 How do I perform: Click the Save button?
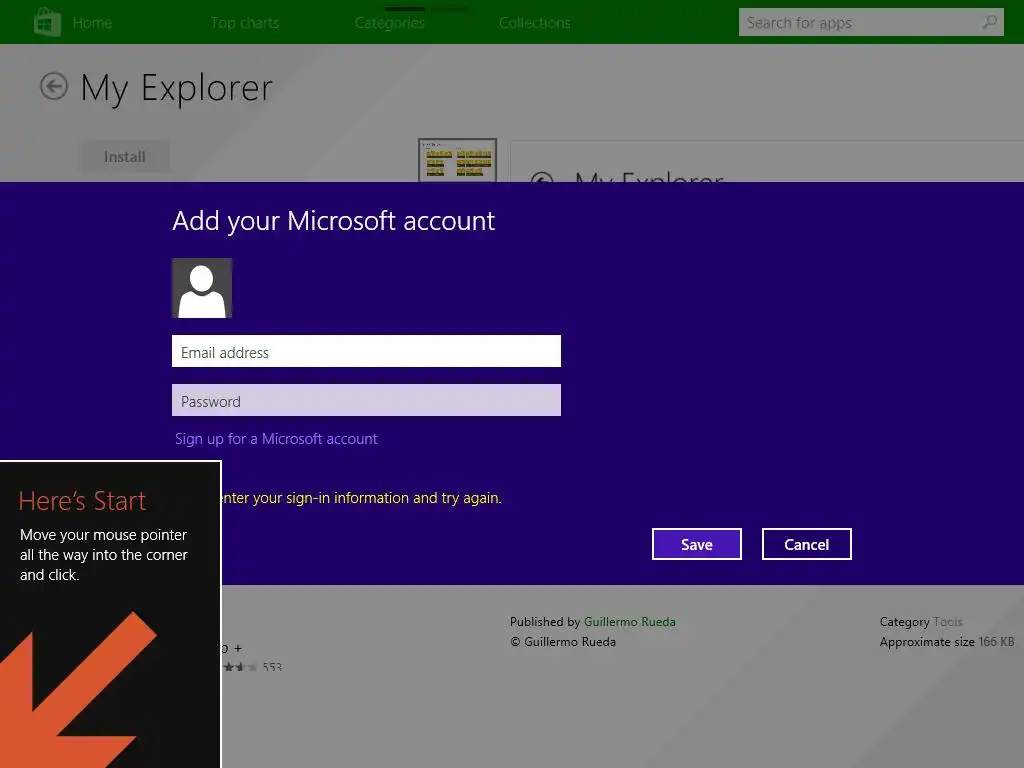point(697,544)
